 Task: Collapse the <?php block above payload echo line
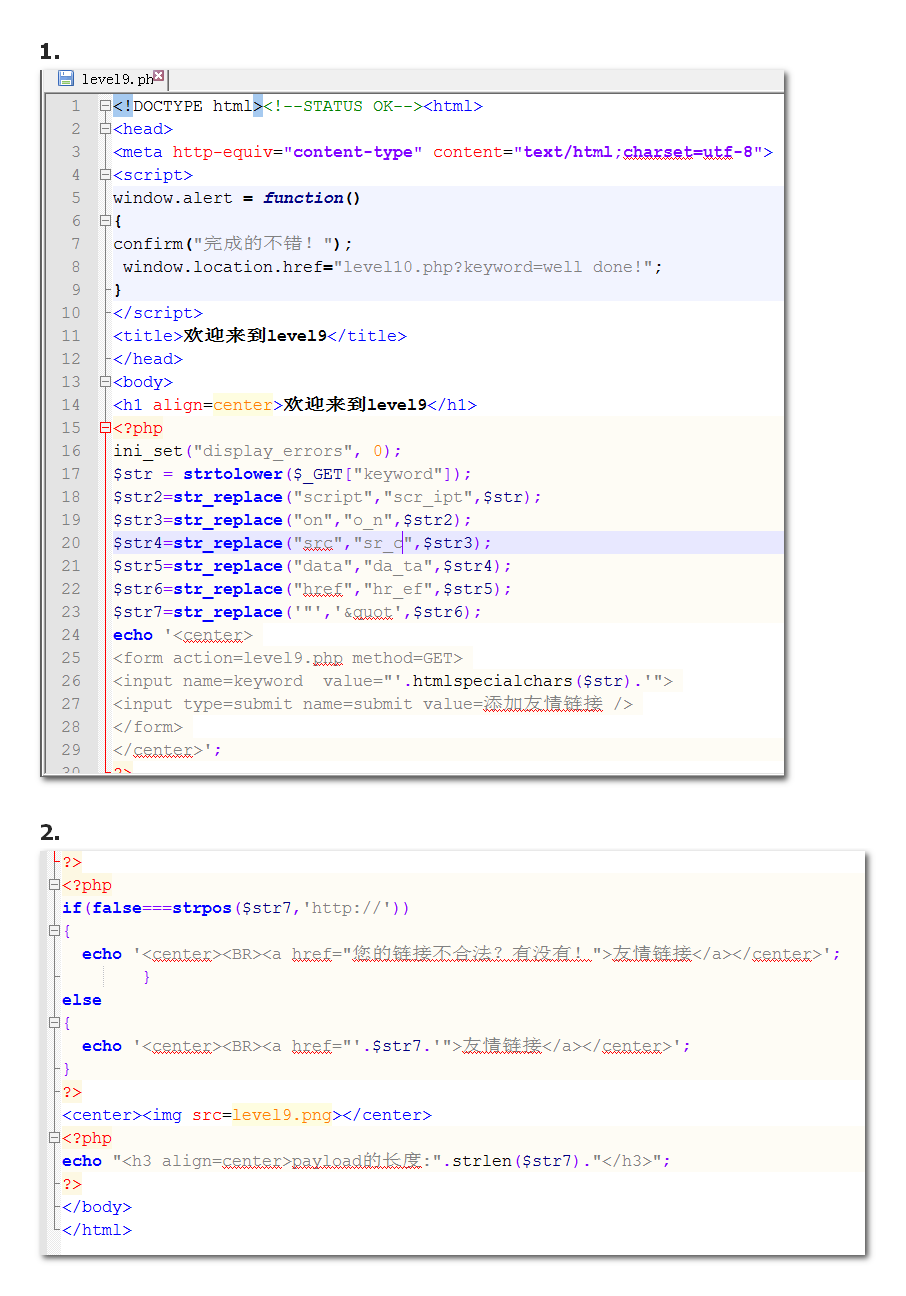coord(54,1138)
